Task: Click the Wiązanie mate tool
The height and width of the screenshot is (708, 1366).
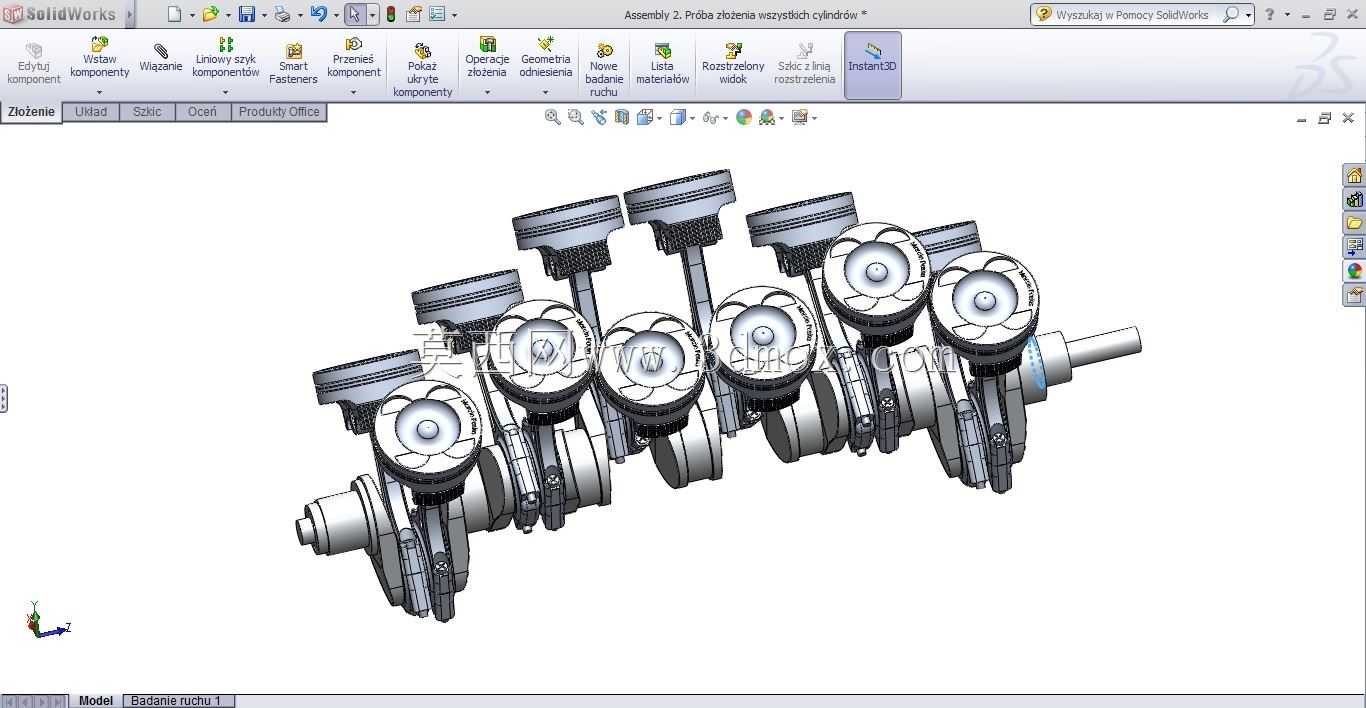Action: (x=160, y=58)
